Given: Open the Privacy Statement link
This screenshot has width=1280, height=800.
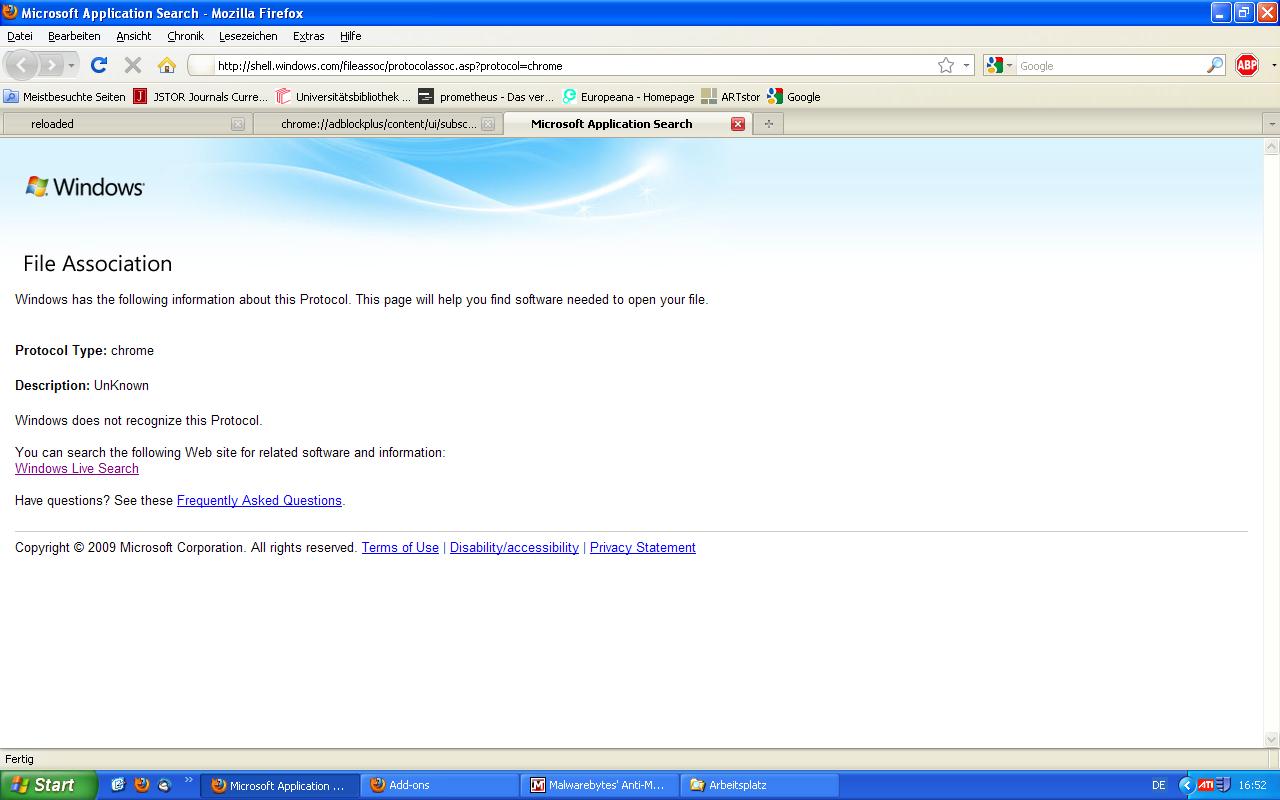Looking at the screenshot, I should (643, 548).
